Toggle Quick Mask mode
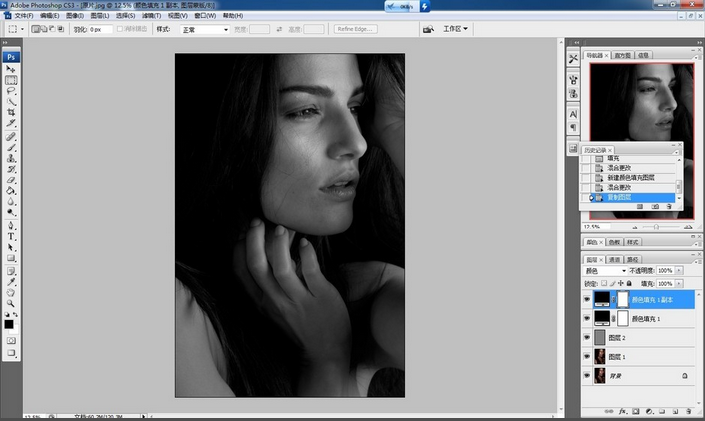This screenshot has width=705, height=421. pos(11,340)
